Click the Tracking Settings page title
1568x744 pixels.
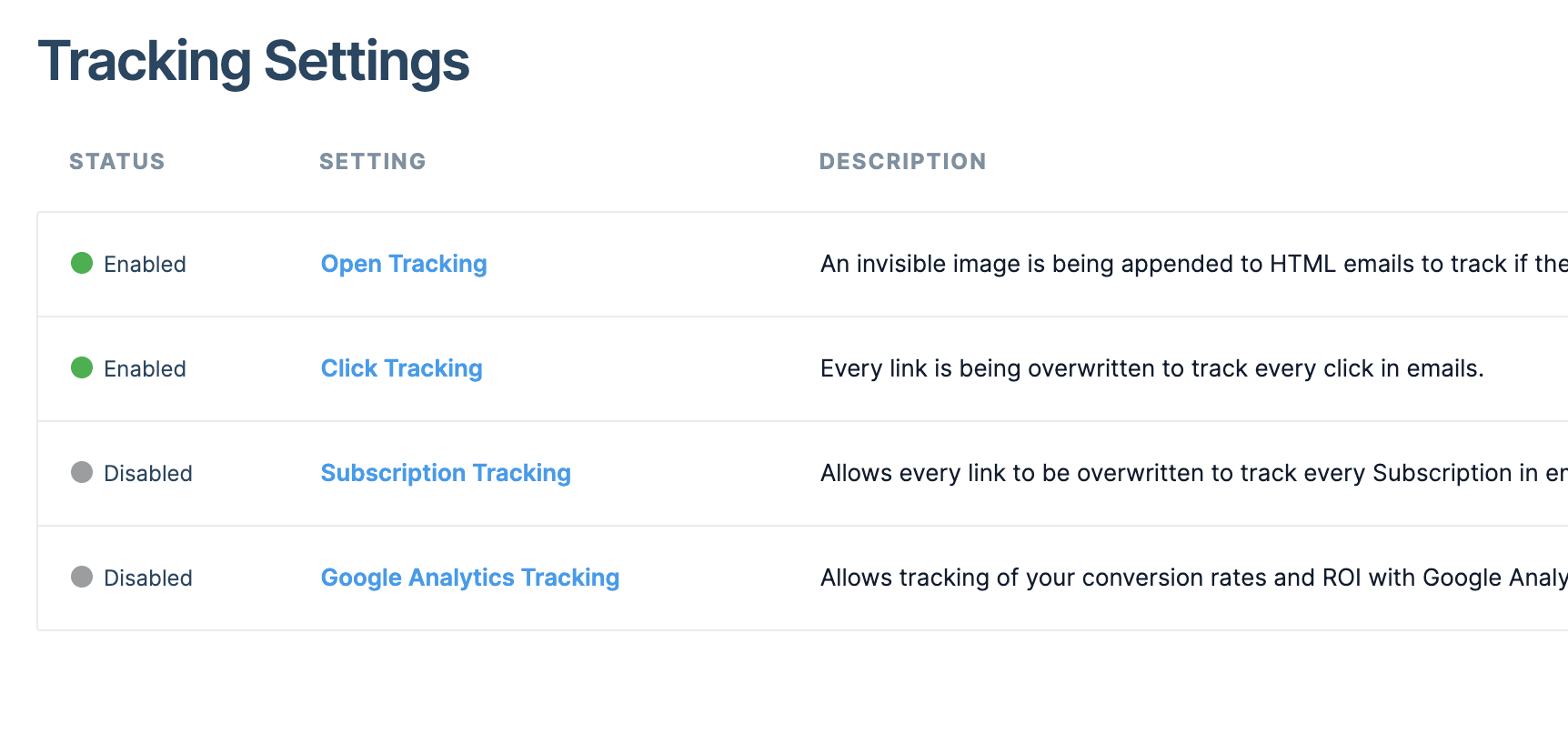(x=255, y=61)
